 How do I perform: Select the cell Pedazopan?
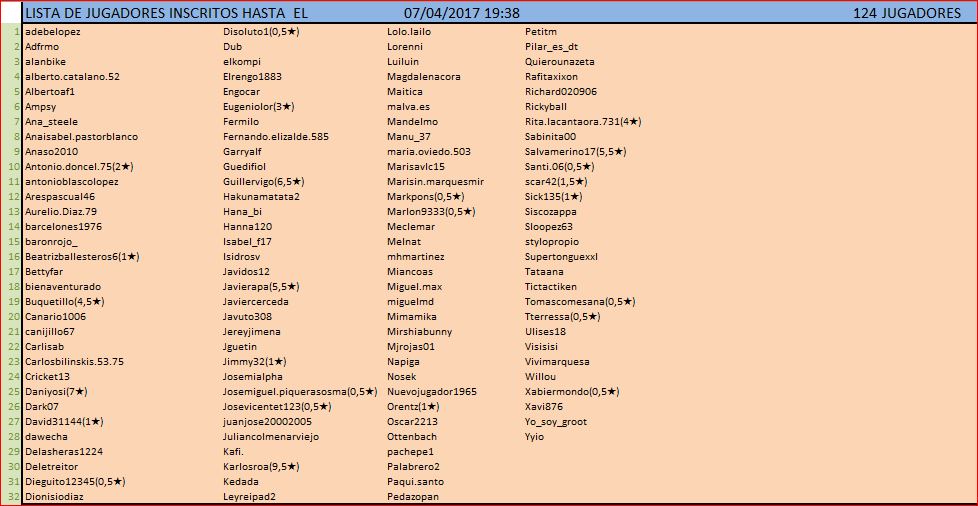pos(412,496)
